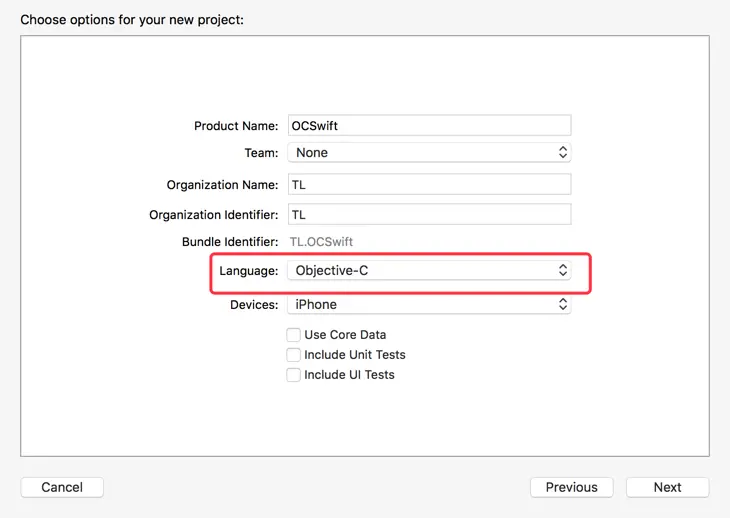Click the chevron arrows on Devices popup
This screenshot has width=730, height=518.
[x=563, y=305]
